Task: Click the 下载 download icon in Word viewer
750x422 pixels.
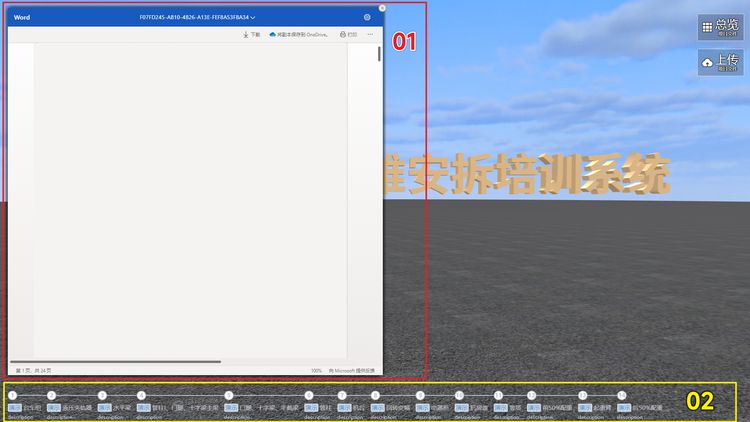Action: [x=251, y=34]
